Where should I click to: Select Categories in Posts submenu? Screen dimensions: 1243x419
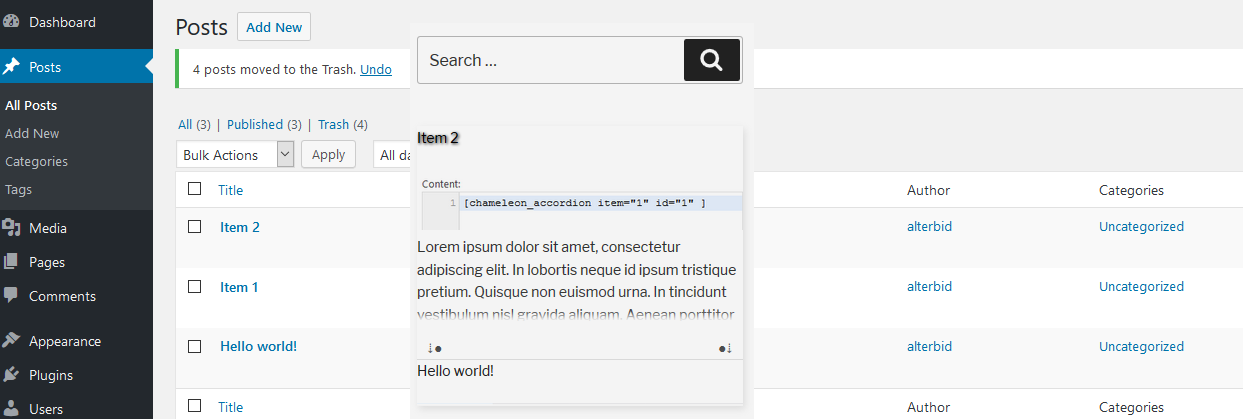(36, 161)
